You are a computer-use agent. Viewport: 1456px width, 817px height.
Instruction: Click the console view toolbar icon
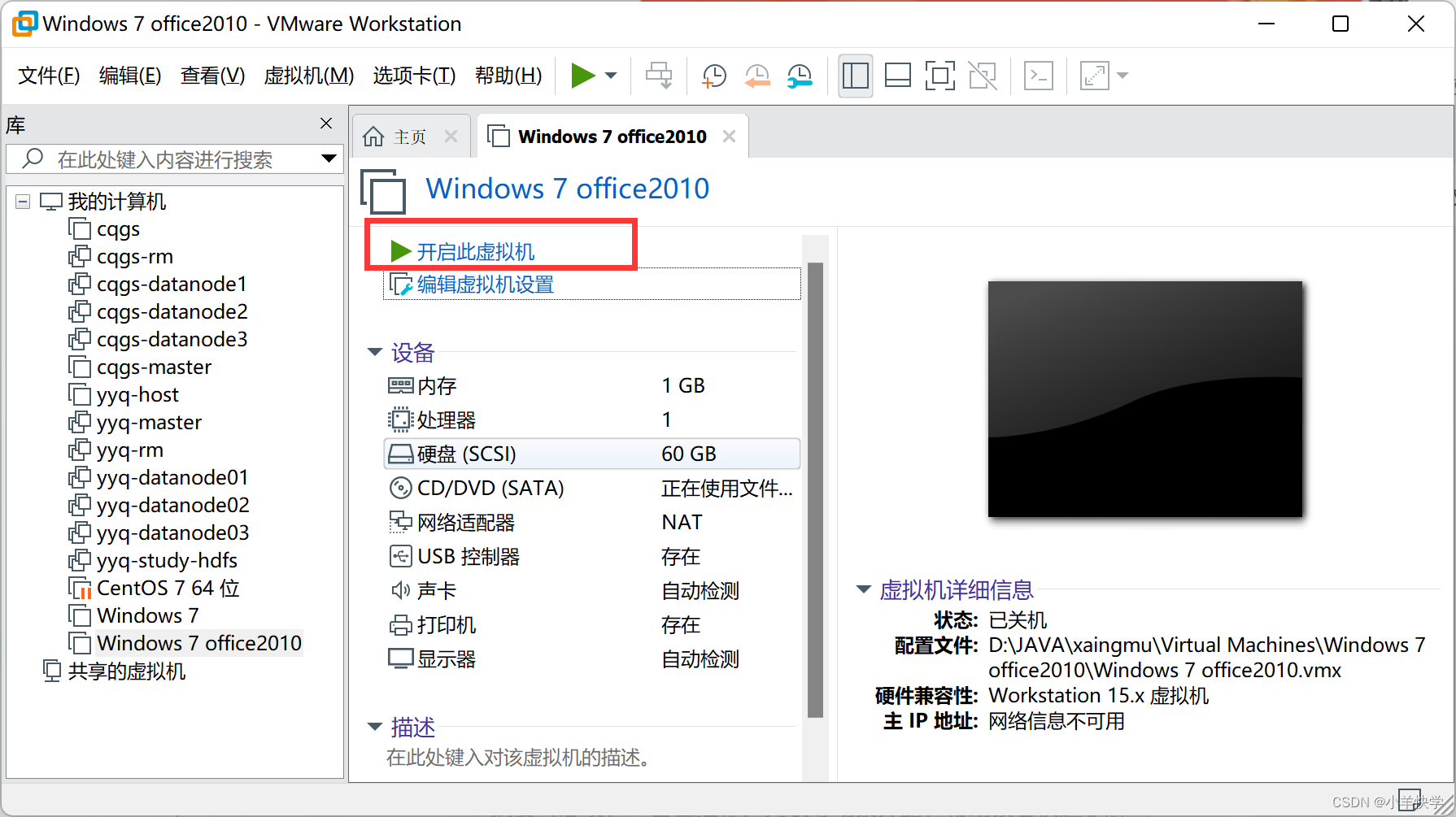pyautogui.click(x=1038, y=75)
